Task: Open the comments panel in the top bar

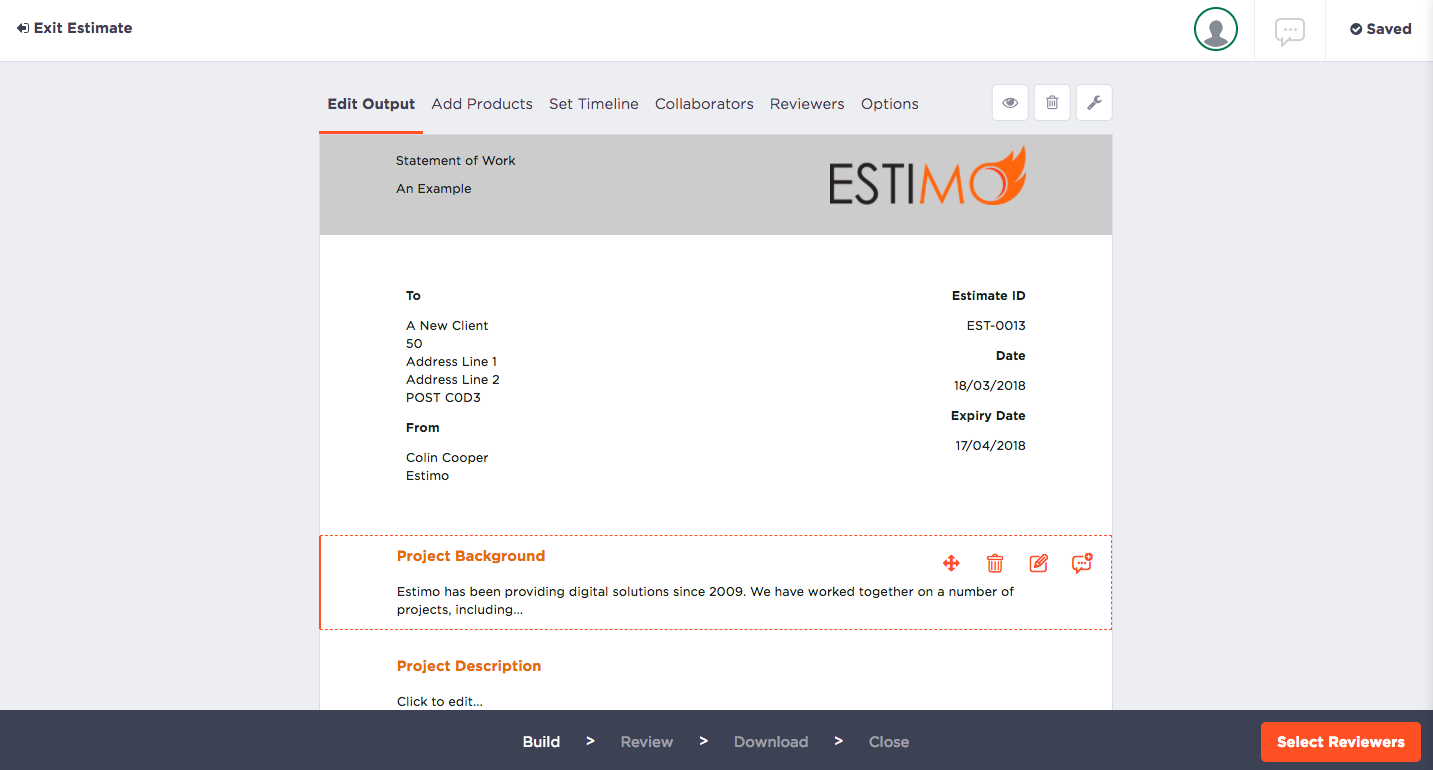Action: [x=1289, y=30]
